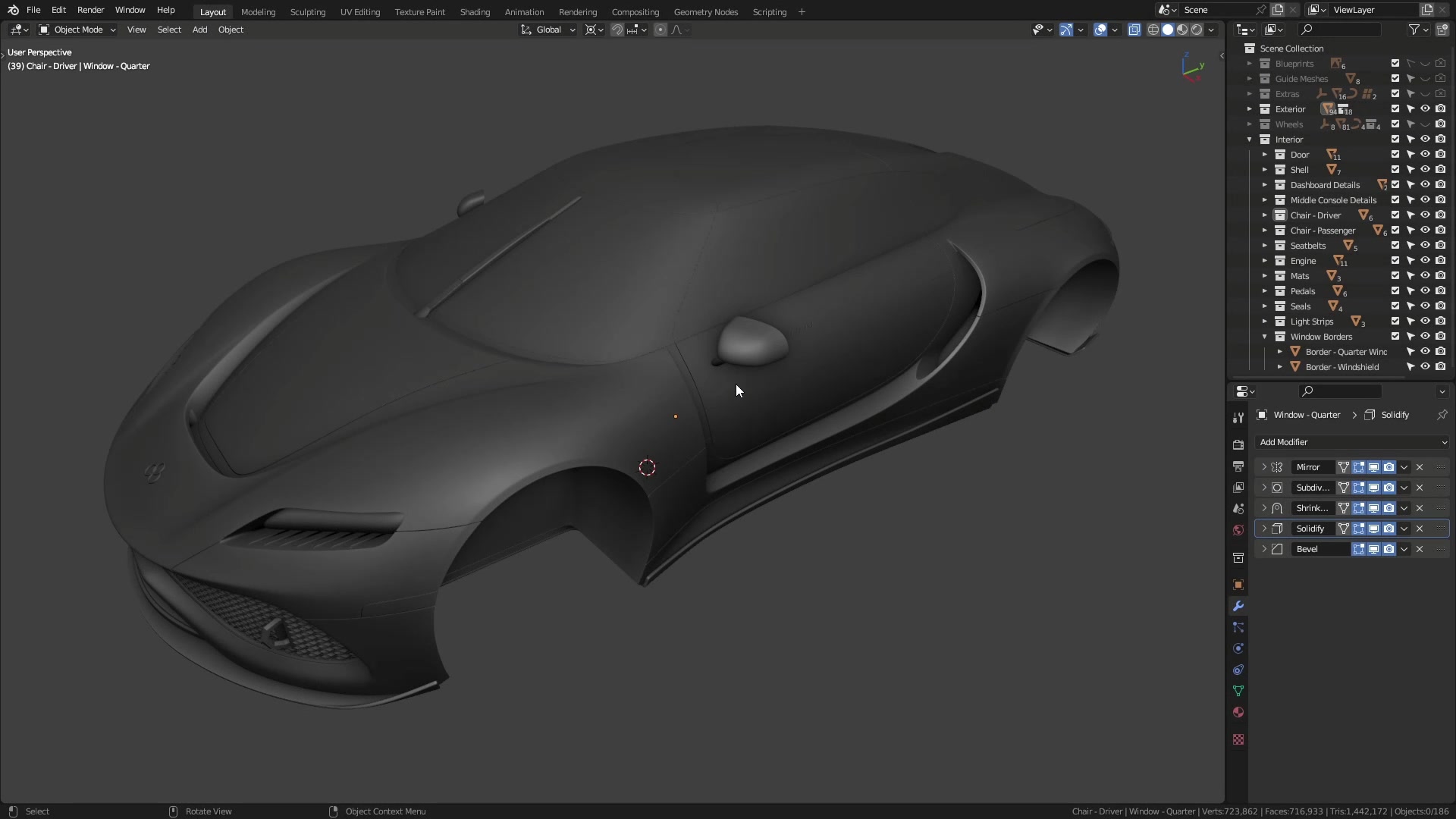Open Physics properties tab

(x=1238, y=648)
